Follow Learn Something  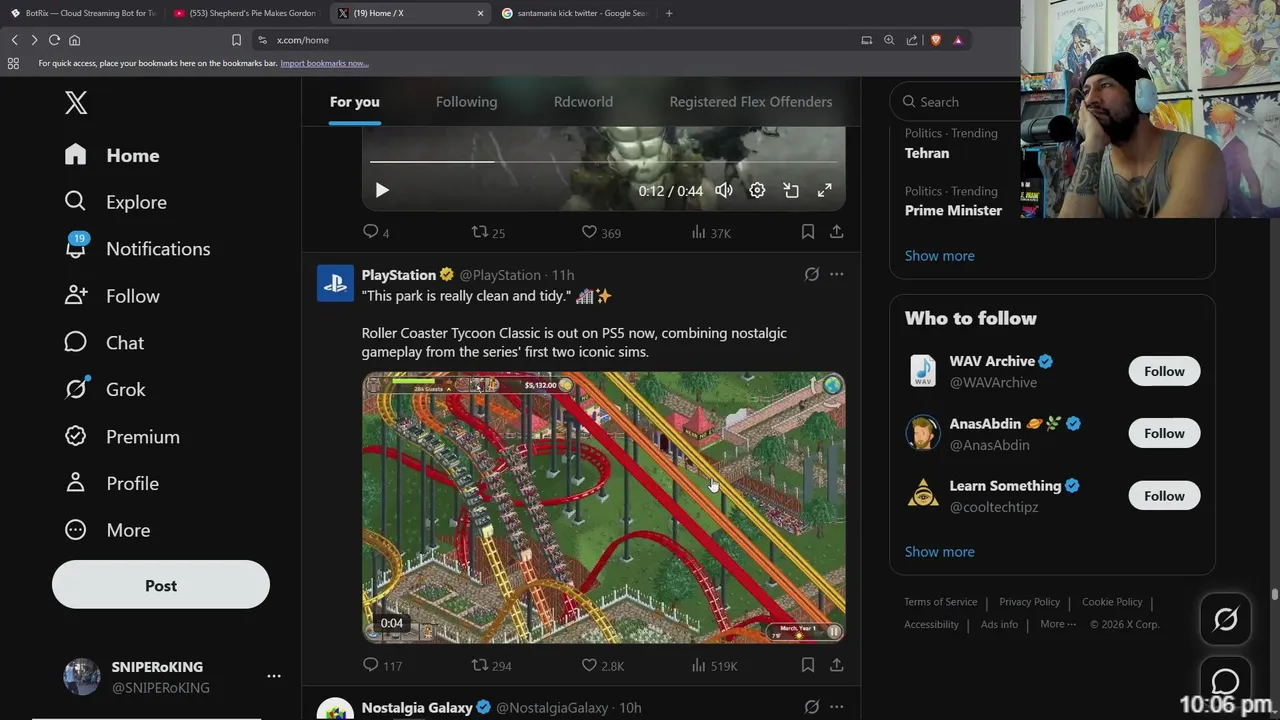pyautogui.click(x=1164, y=496)
